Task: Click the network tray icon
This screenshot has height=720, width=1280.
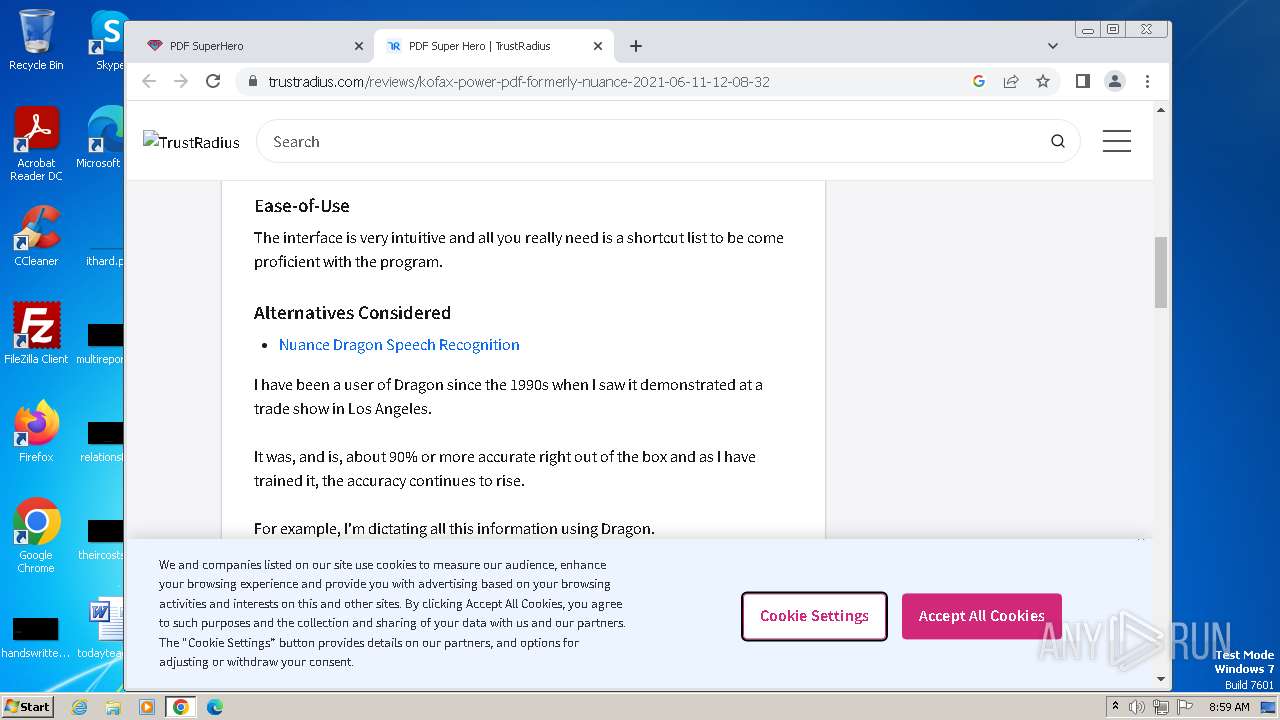Action: 1160,707
